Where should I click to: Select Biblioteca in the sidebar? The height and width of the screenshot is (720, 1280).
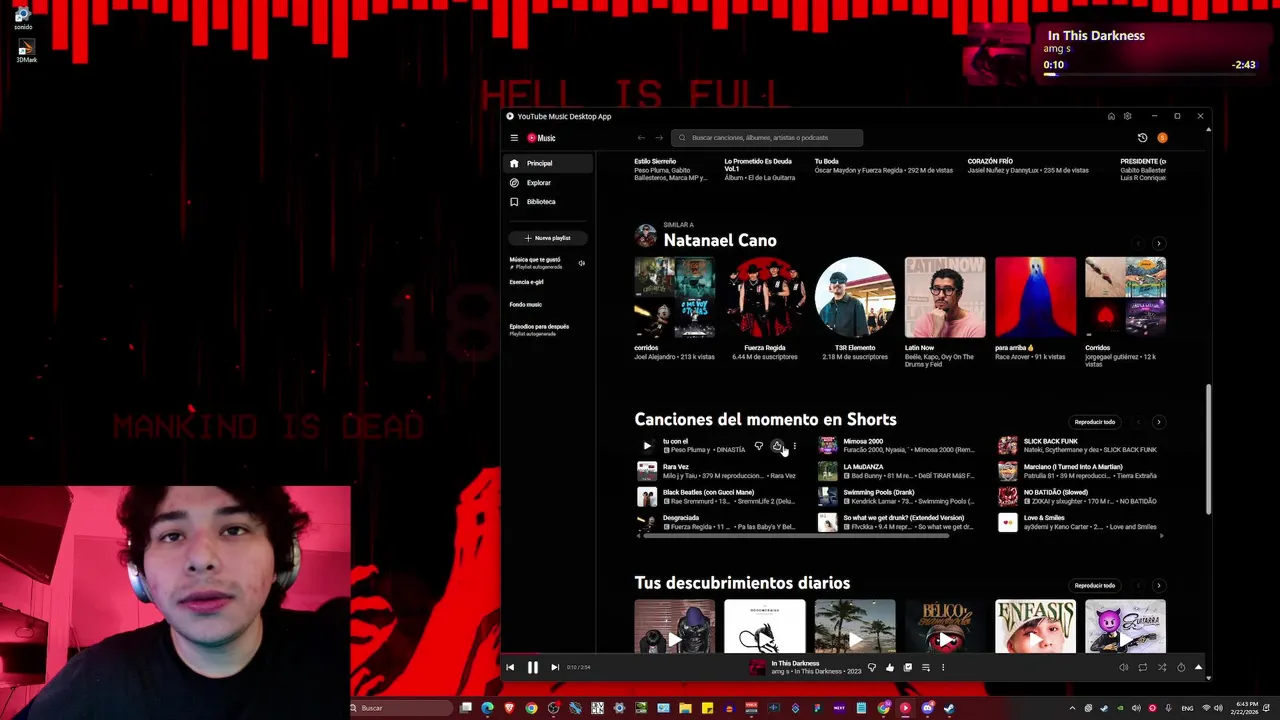[548, 201]
